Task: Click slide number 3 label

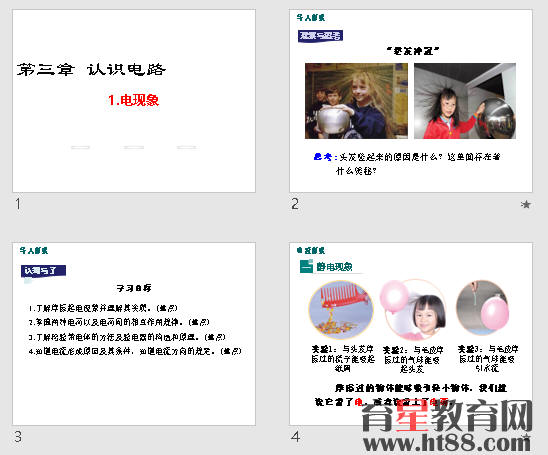Action: pyautogui.click(x=18, y=436)
